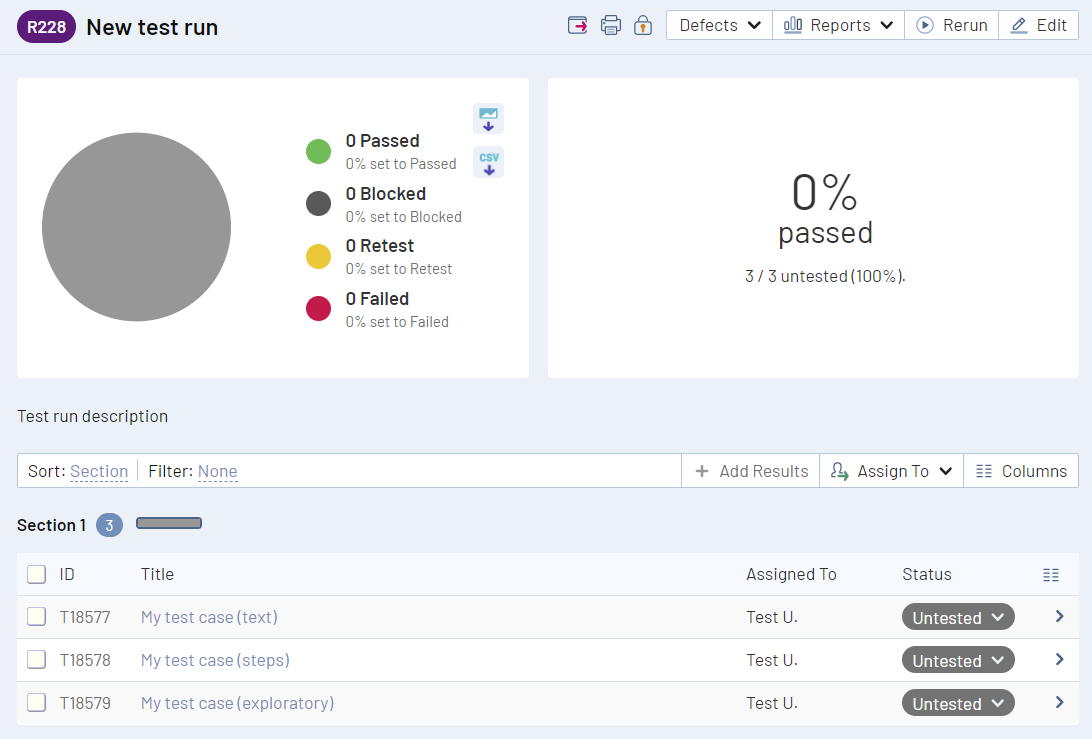Select the checkbox for test T18577
This screenshot has width=1092, height=739.
(x=36, y=617)
